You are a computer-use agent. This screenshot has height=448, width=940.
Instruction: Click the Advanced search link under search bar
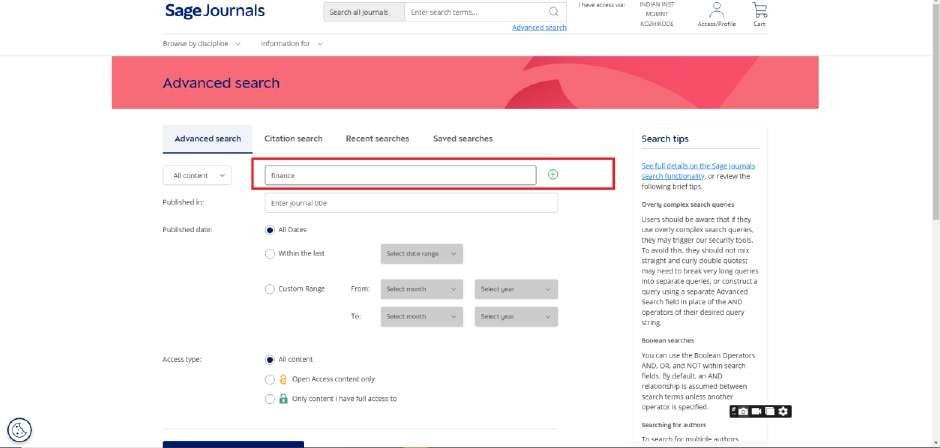click(x=539, y=27)
